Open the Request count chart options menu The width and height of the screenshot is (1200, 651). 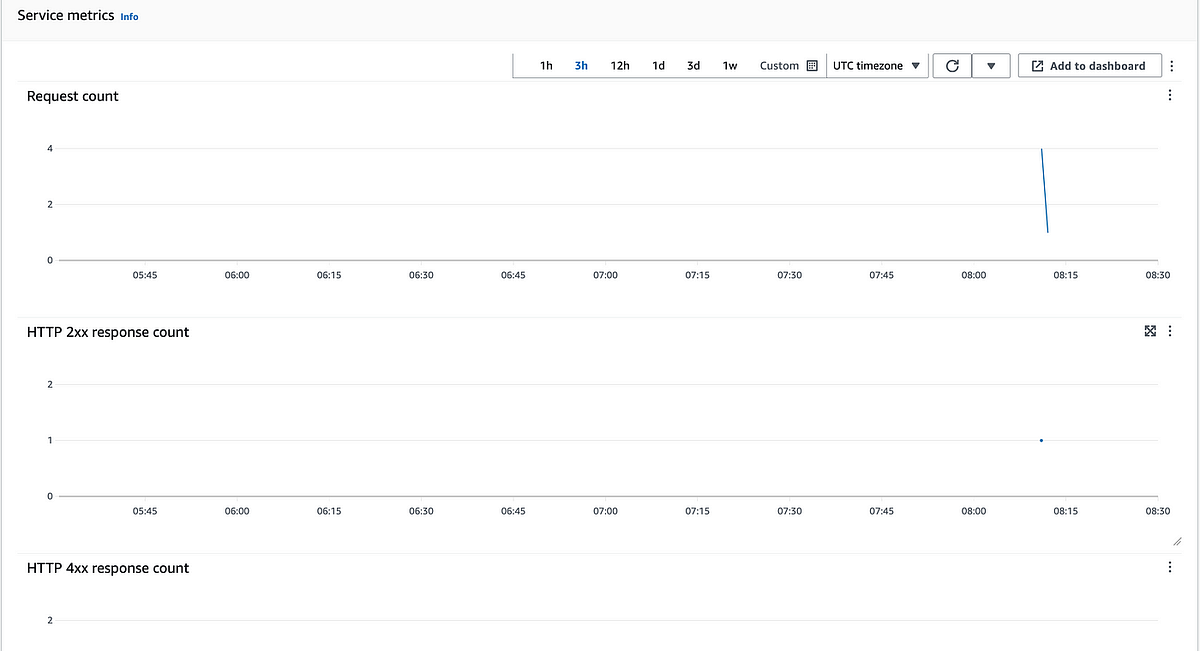[1169, 95]
